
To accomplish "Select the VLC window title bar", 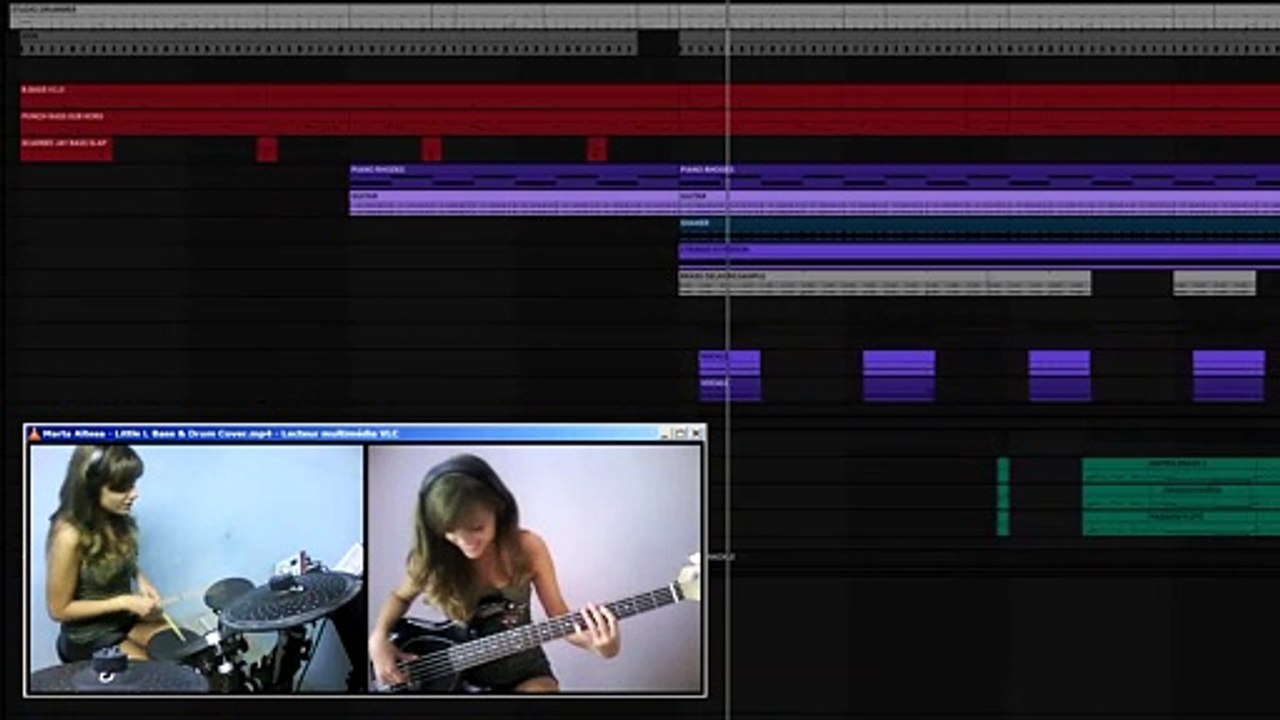I will (365, 434).
